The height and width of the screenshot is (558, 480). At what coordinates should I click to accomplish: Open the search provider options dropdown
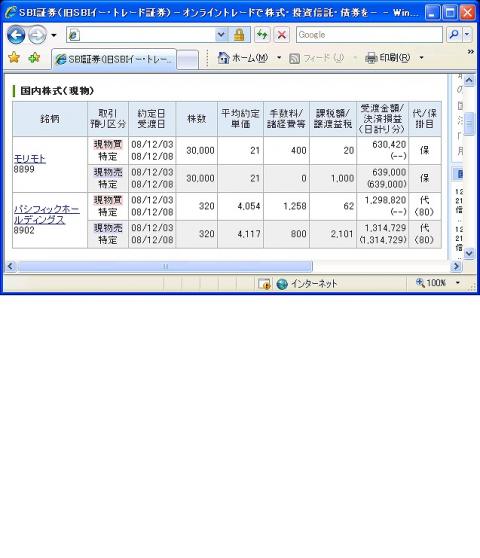coord(467,35)
